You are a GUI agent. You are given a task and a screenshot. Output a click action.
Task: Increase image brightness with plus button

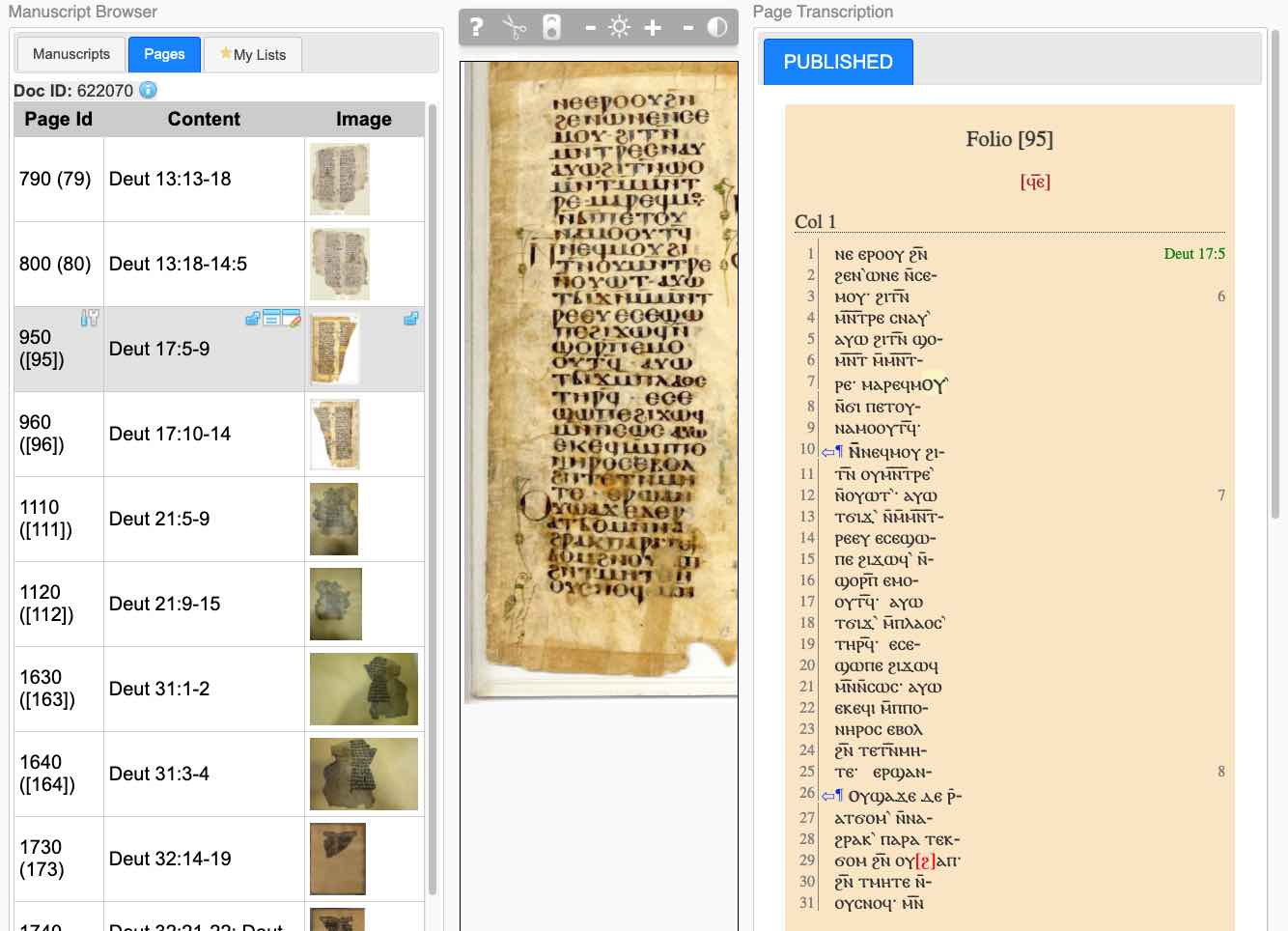(653, 27)
